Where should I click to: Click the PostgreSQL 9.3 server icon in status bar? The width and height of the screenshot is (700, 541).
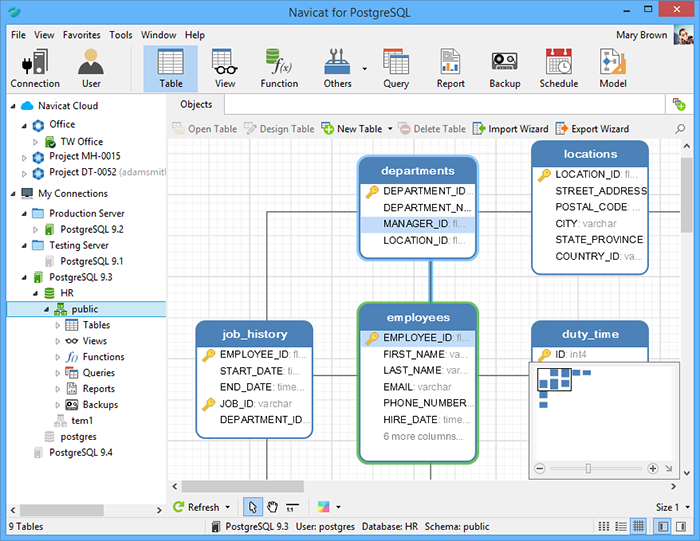(216, 527)
